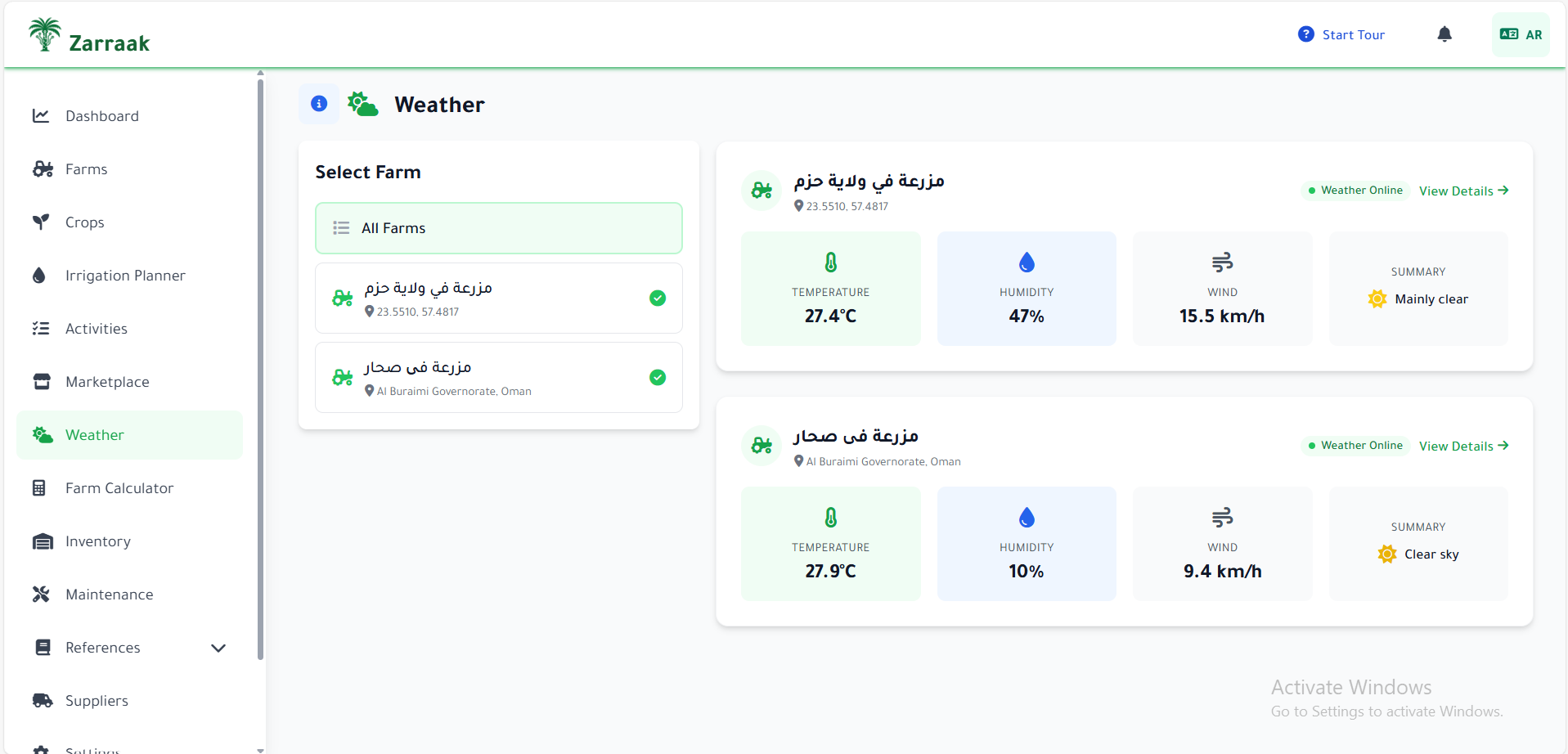
Task: Toggle the checkmark on the 23.5510, 57.4817 farm
Action: pyautogui.click(x=658, y=298)
